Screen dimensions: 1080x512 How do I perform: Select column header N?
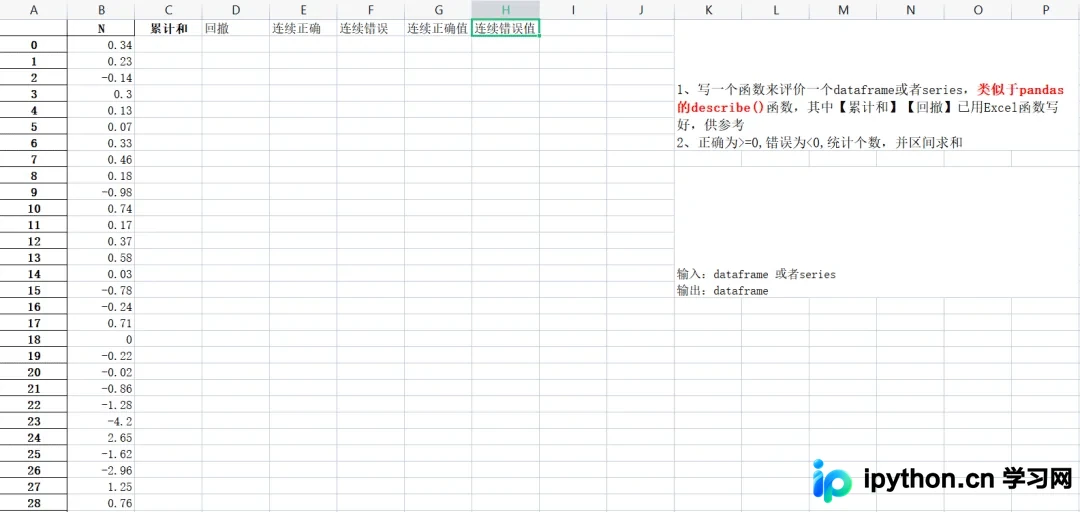click(x=911, y=10)
